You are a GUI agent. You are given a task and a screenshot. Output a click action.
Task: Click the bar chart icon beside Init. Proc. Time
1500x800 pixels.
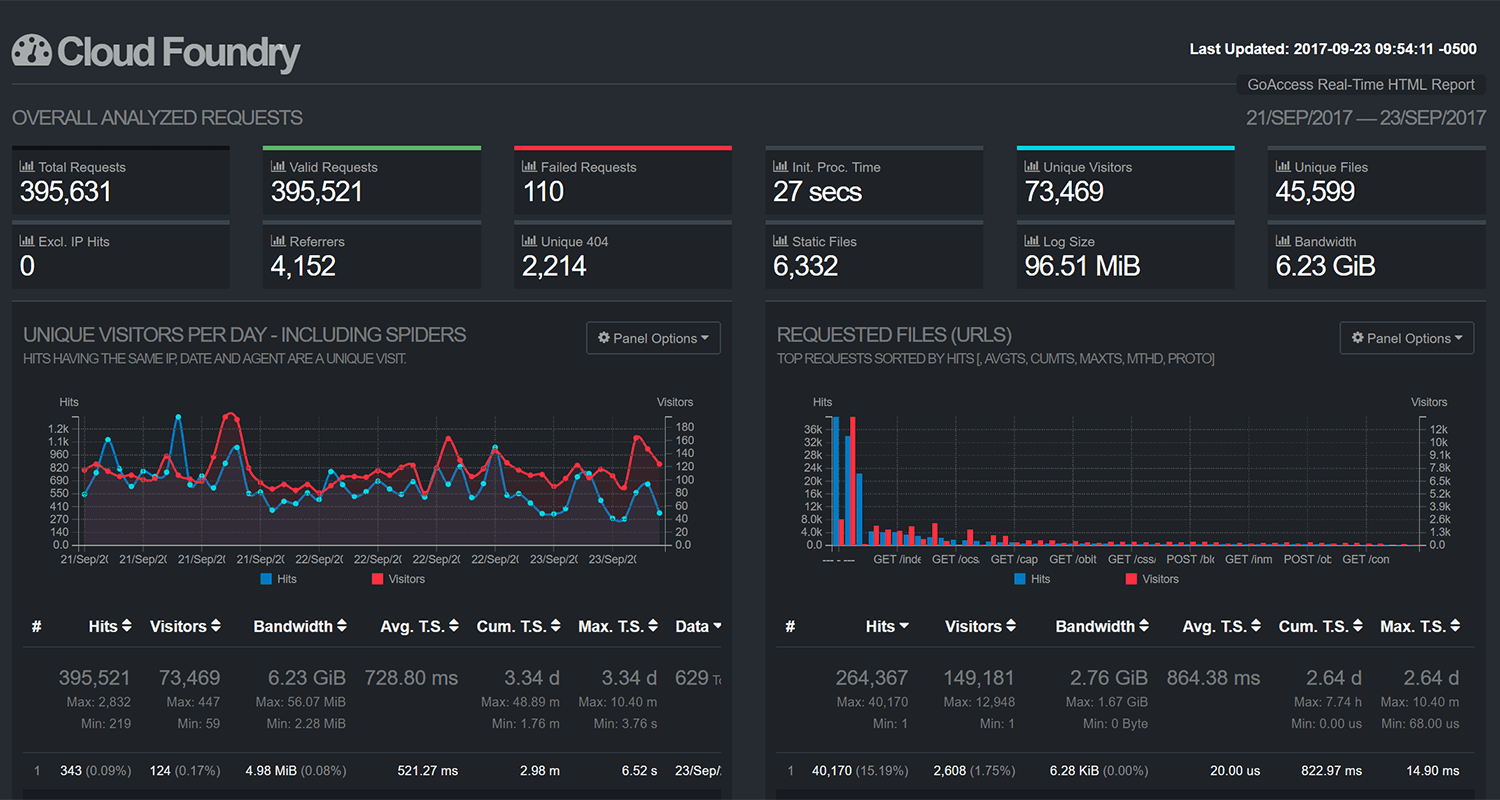click(780, 167)
